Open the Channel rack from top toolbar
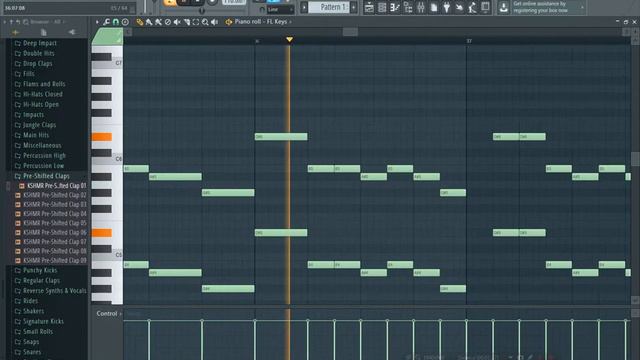 coord(382,7)
